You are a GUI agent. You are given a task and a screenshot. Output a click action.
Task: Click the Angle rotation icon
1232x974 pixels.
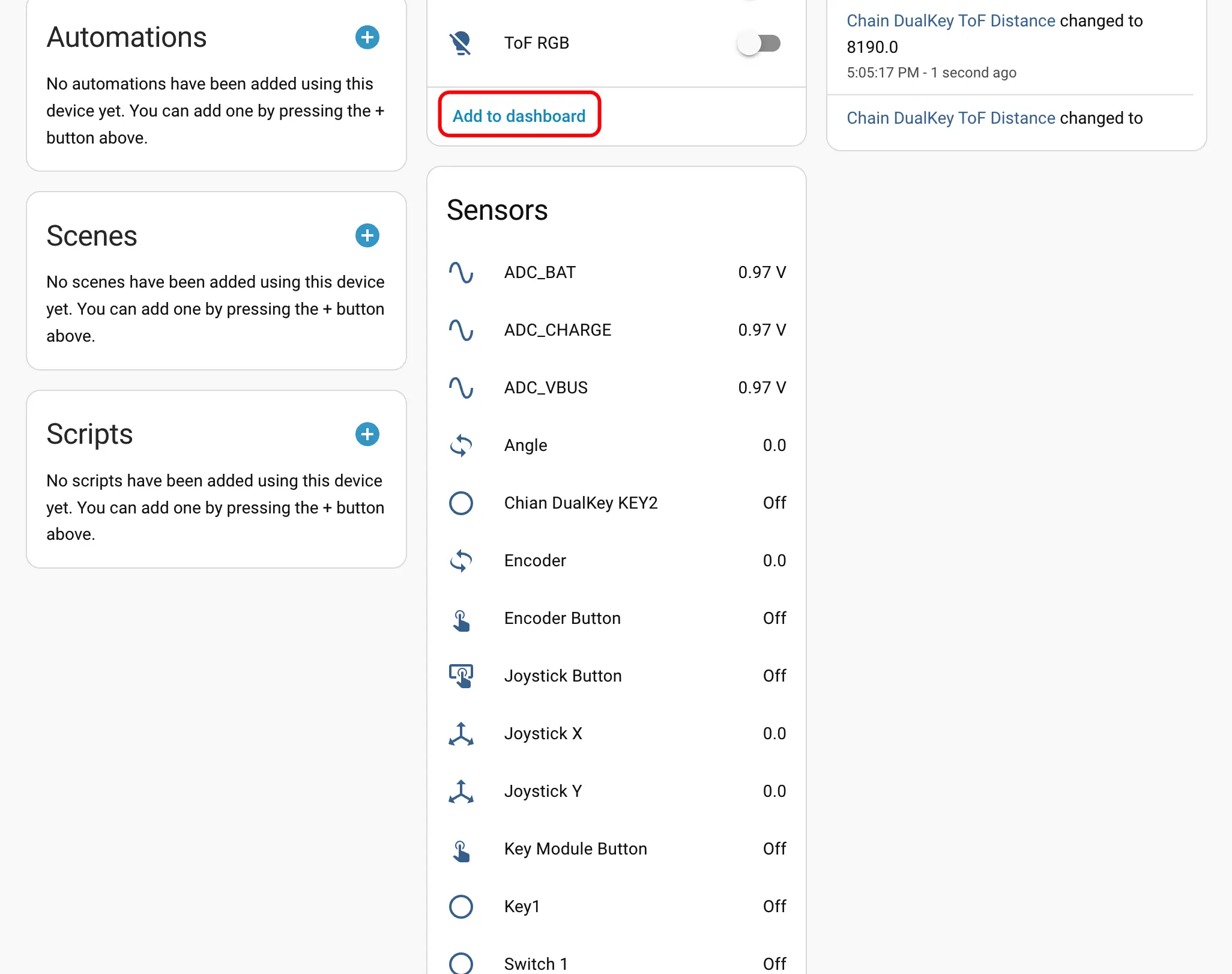pos(460,446)
